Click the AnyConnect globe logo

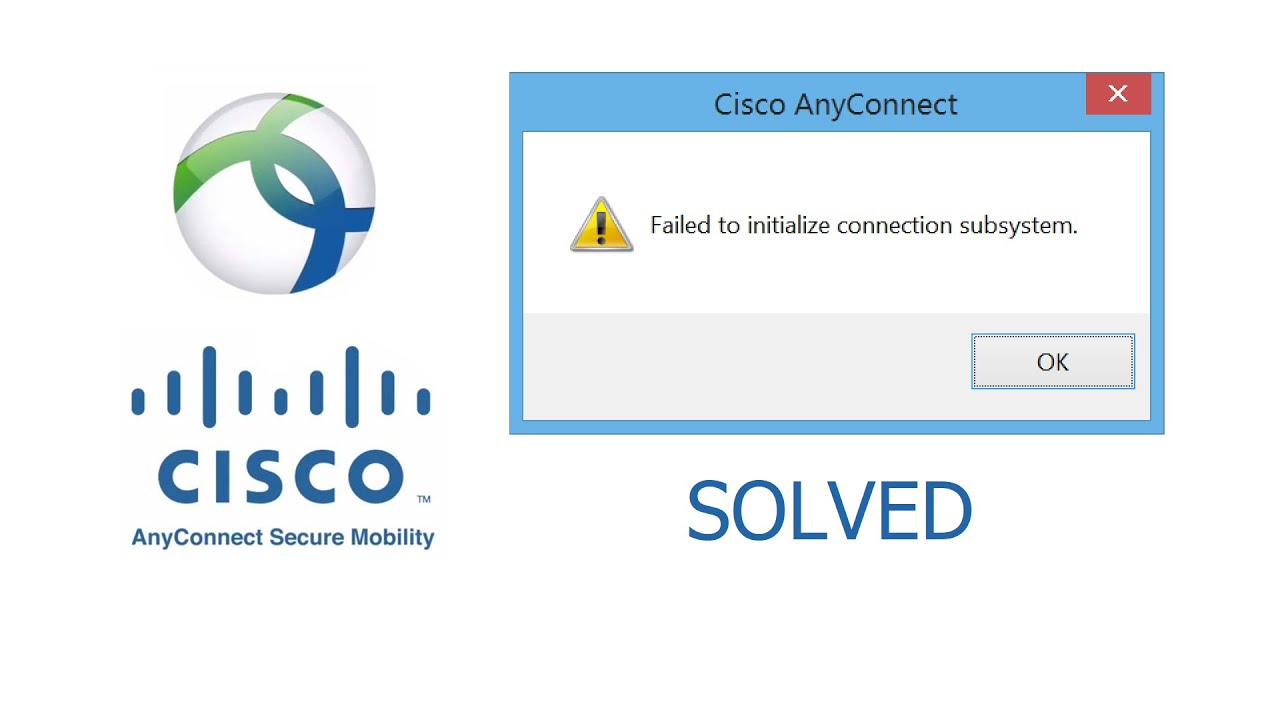point(275,192)
